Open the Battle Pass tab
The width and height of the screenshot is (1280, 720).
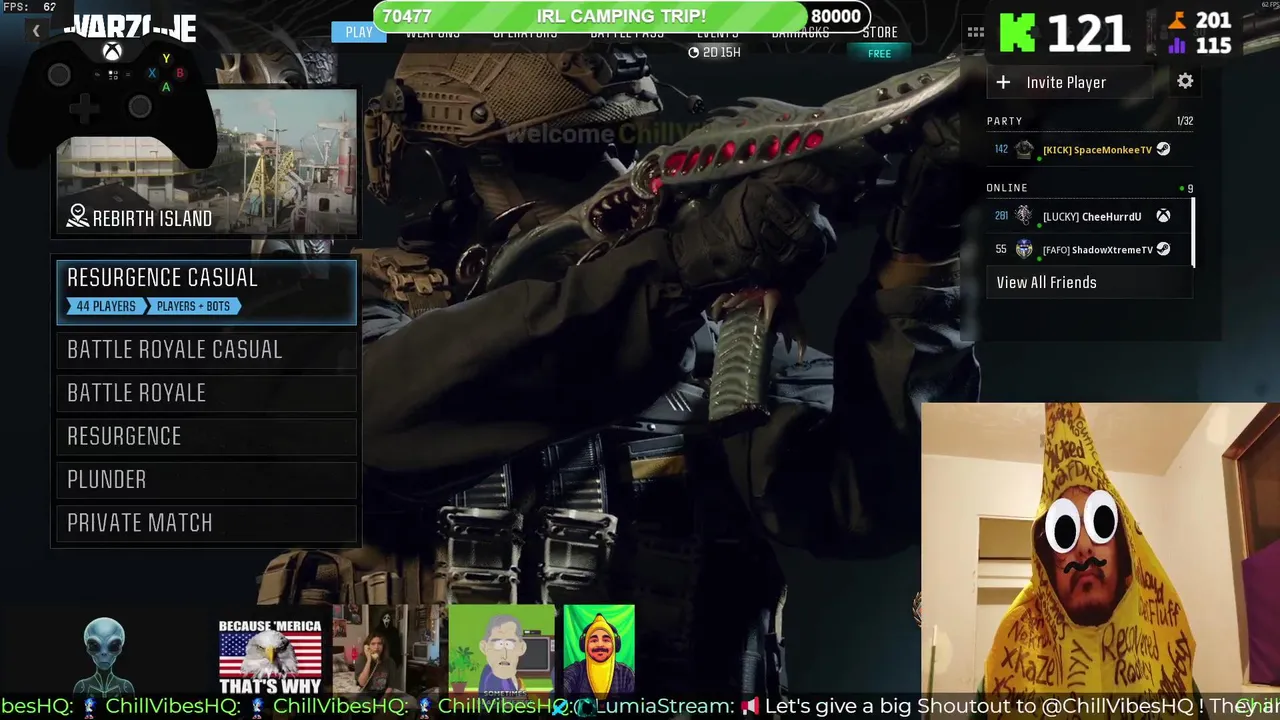click(x=627, y=35)
